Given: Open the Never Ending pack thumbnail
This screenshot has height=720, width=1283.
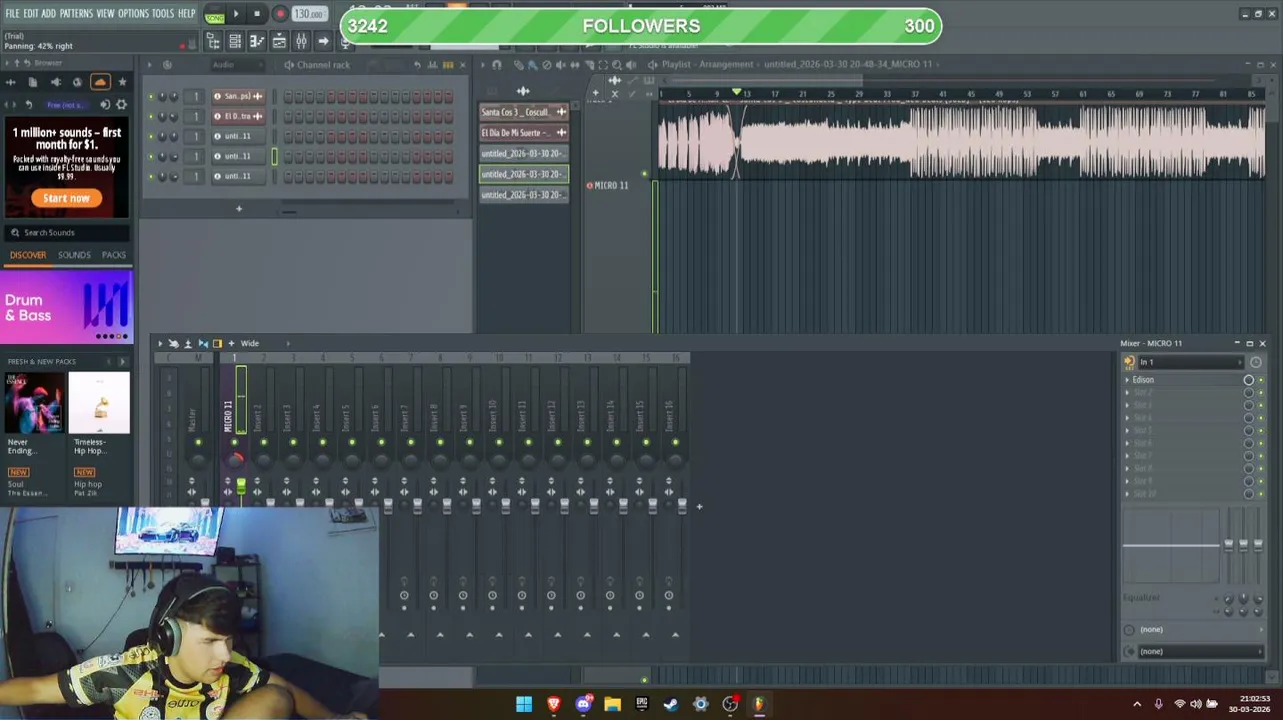Looking at the screenshot, I should (x=34, y=403).
